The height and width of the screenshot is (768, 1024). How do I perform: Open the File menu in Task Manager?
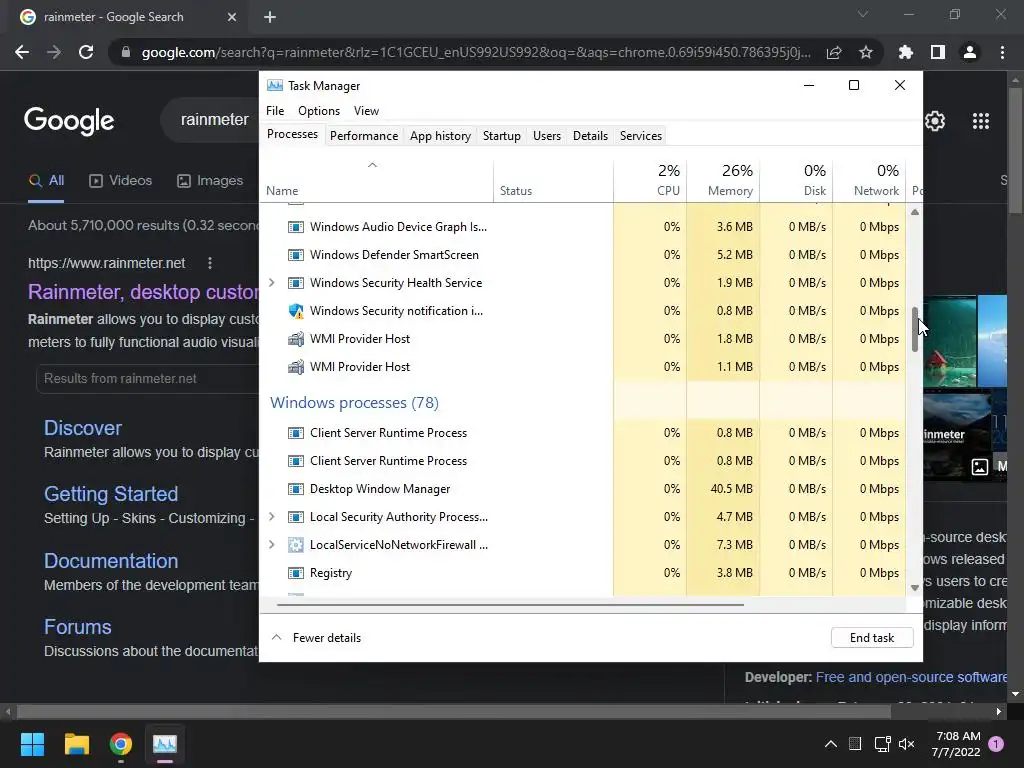275,111
